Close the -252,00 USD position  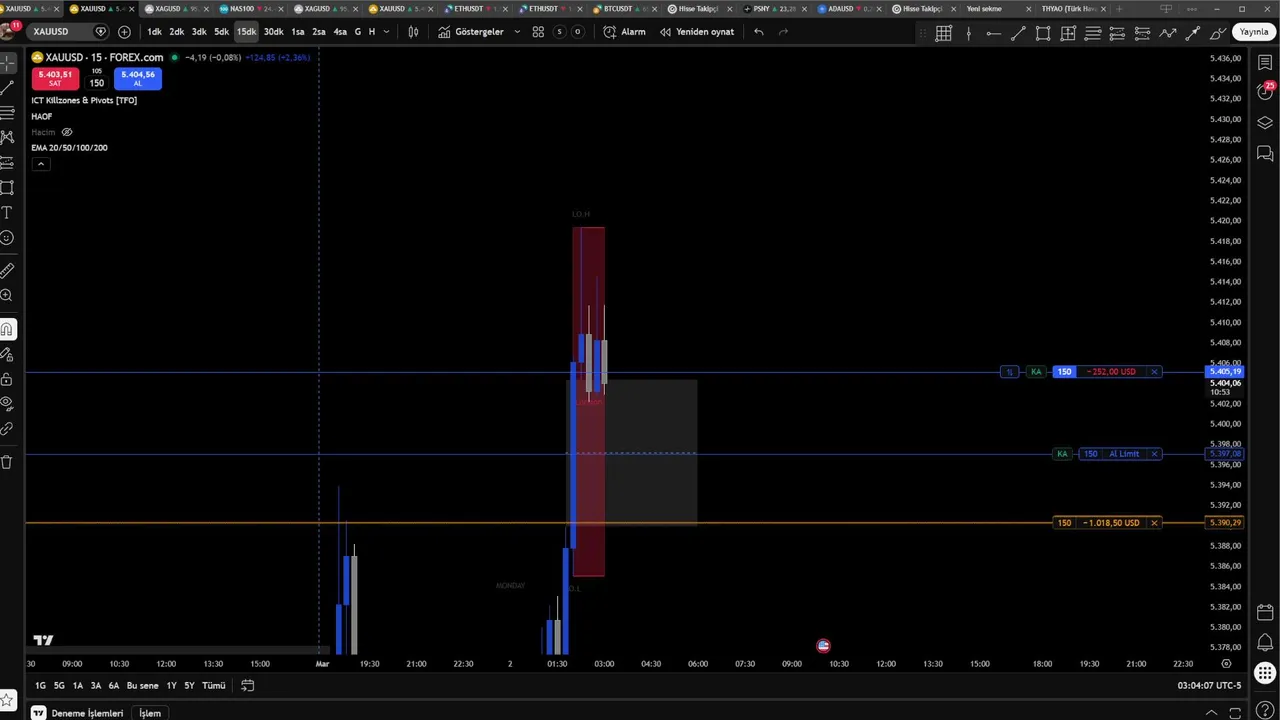click(1154, 372)
